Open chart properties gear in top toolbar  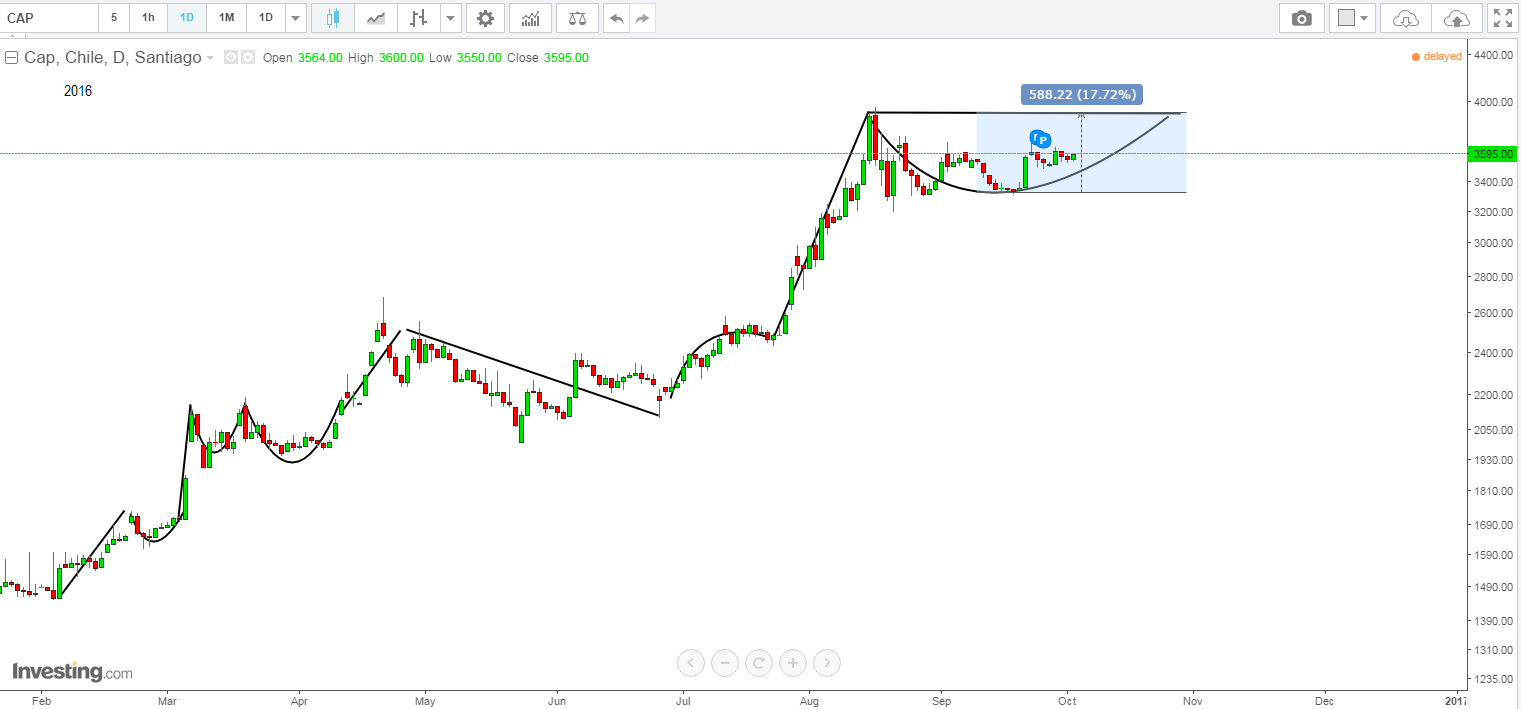pos(485,18)
